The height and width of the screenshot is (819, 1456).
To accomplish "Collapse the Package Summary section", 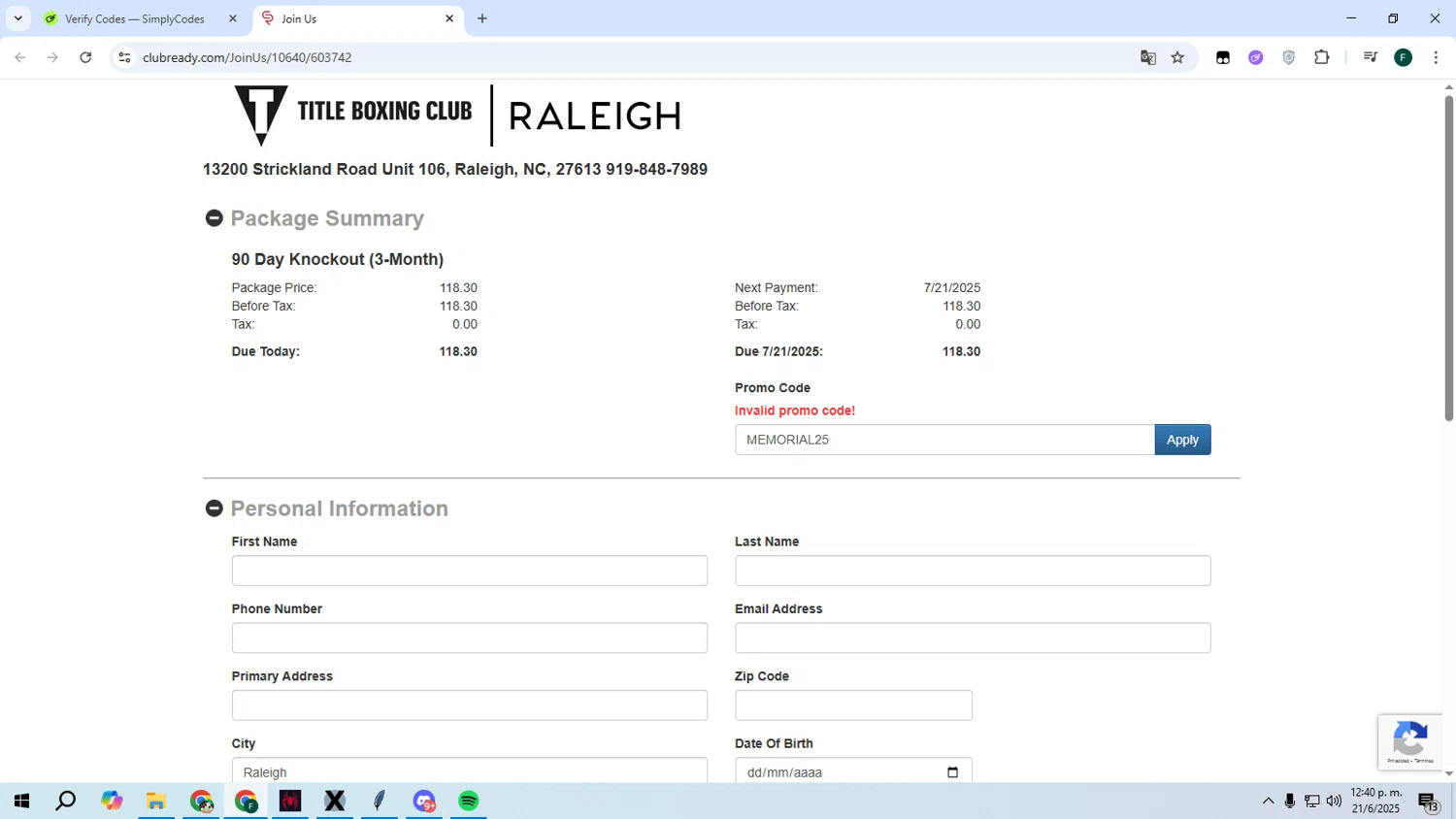I will [x=215, y=218].
